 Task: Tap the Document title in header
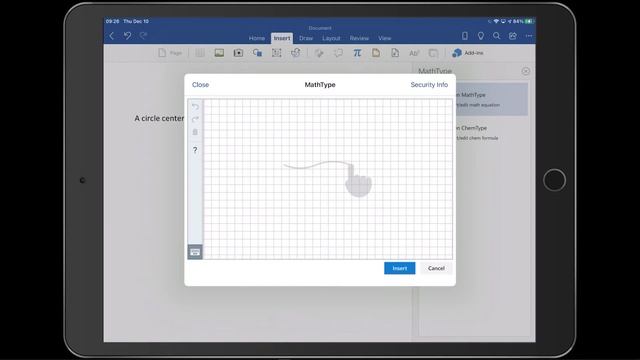(x=320, y=28)
